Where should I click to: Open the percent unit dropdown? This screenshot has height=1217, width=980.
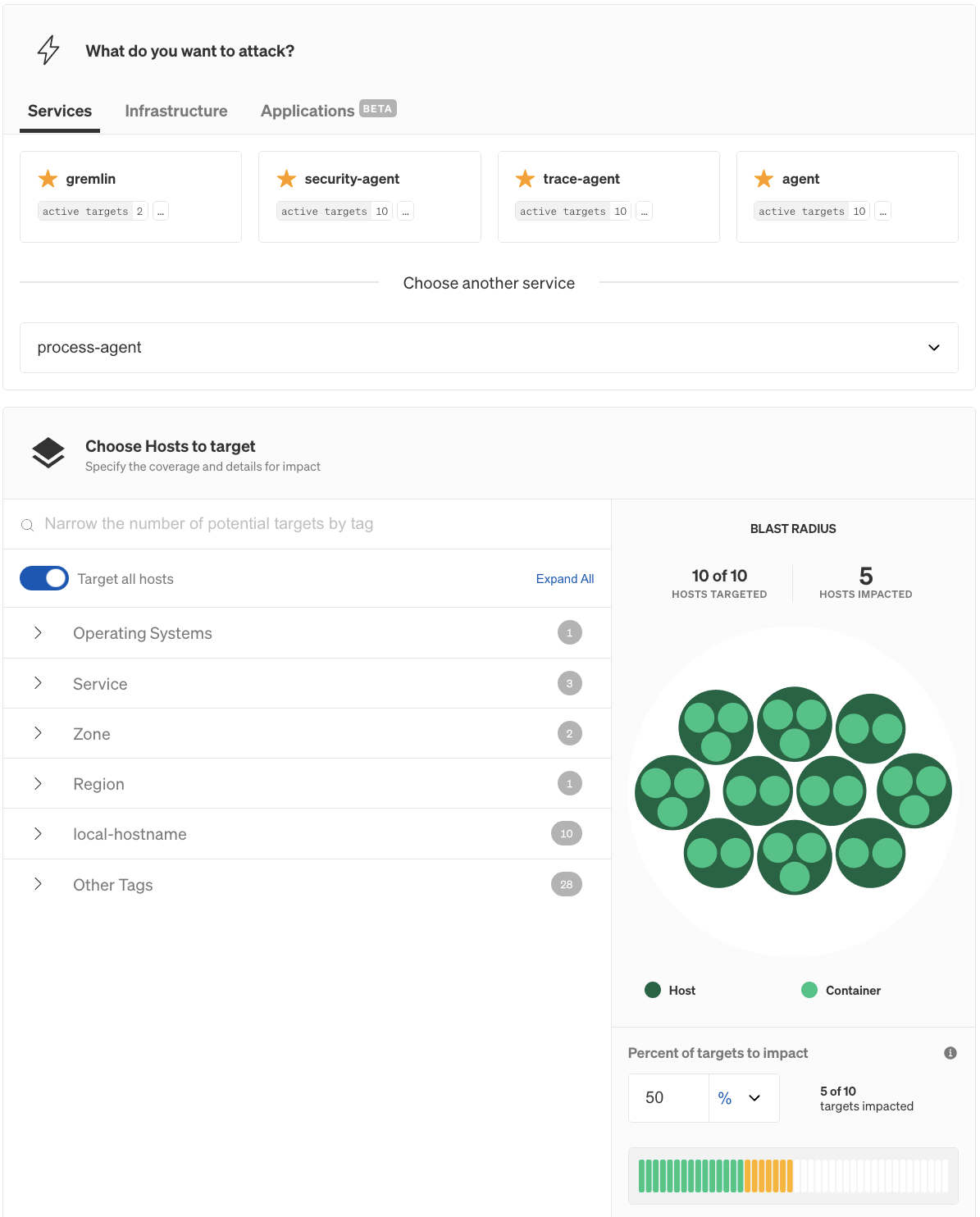[x=744, y=1098]
